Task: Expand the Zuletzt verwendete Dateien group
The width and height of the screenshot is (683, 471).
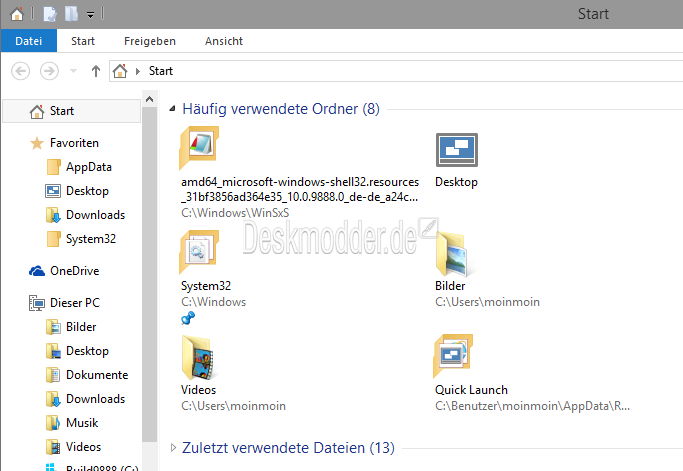Action: click(x=173, y=447)
